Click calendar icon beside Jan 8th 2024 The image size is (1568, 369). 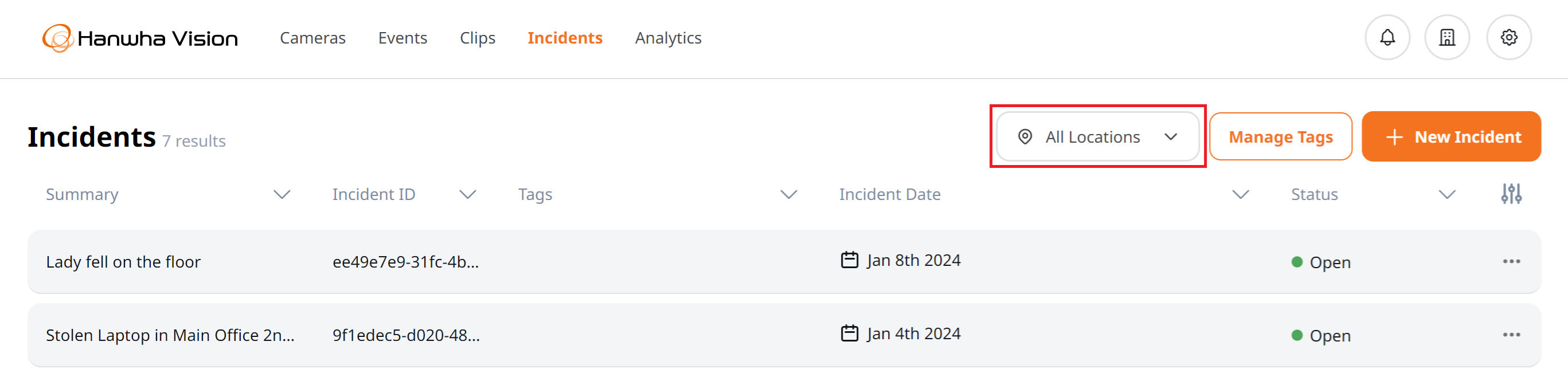pos(849,260)
